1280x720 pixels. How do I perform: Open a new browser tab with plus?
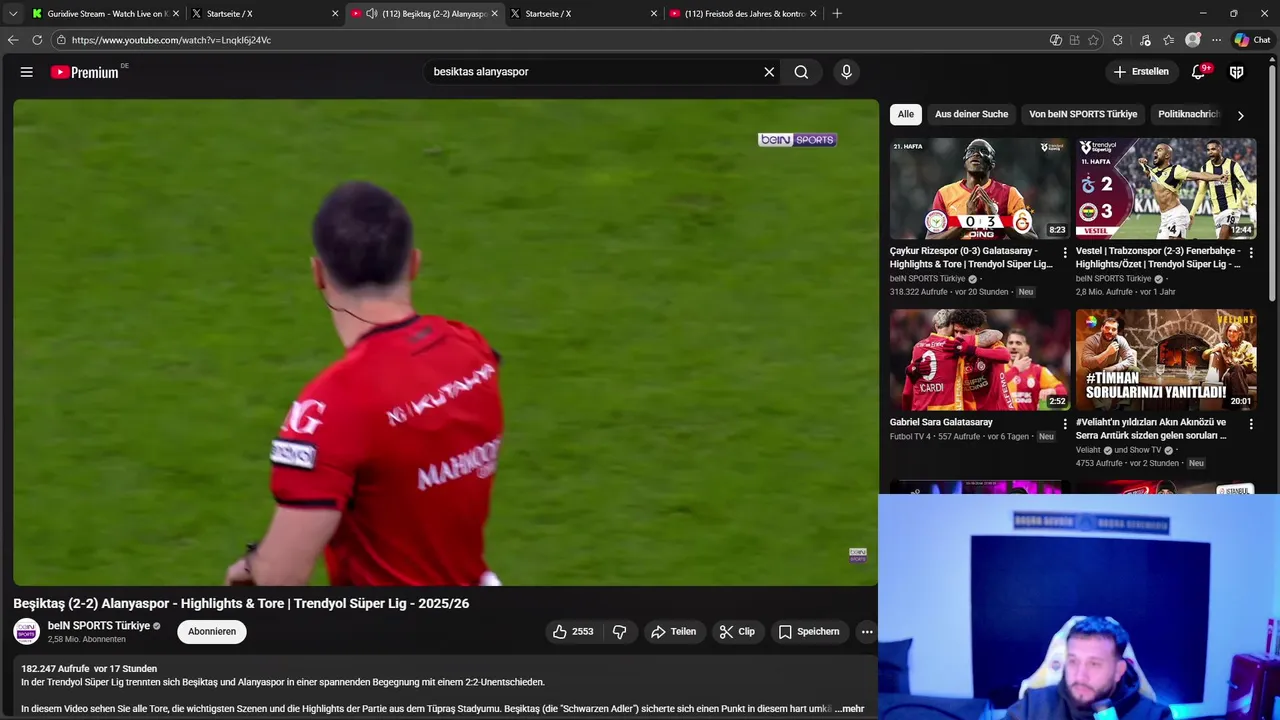click(x=837, y=14)
